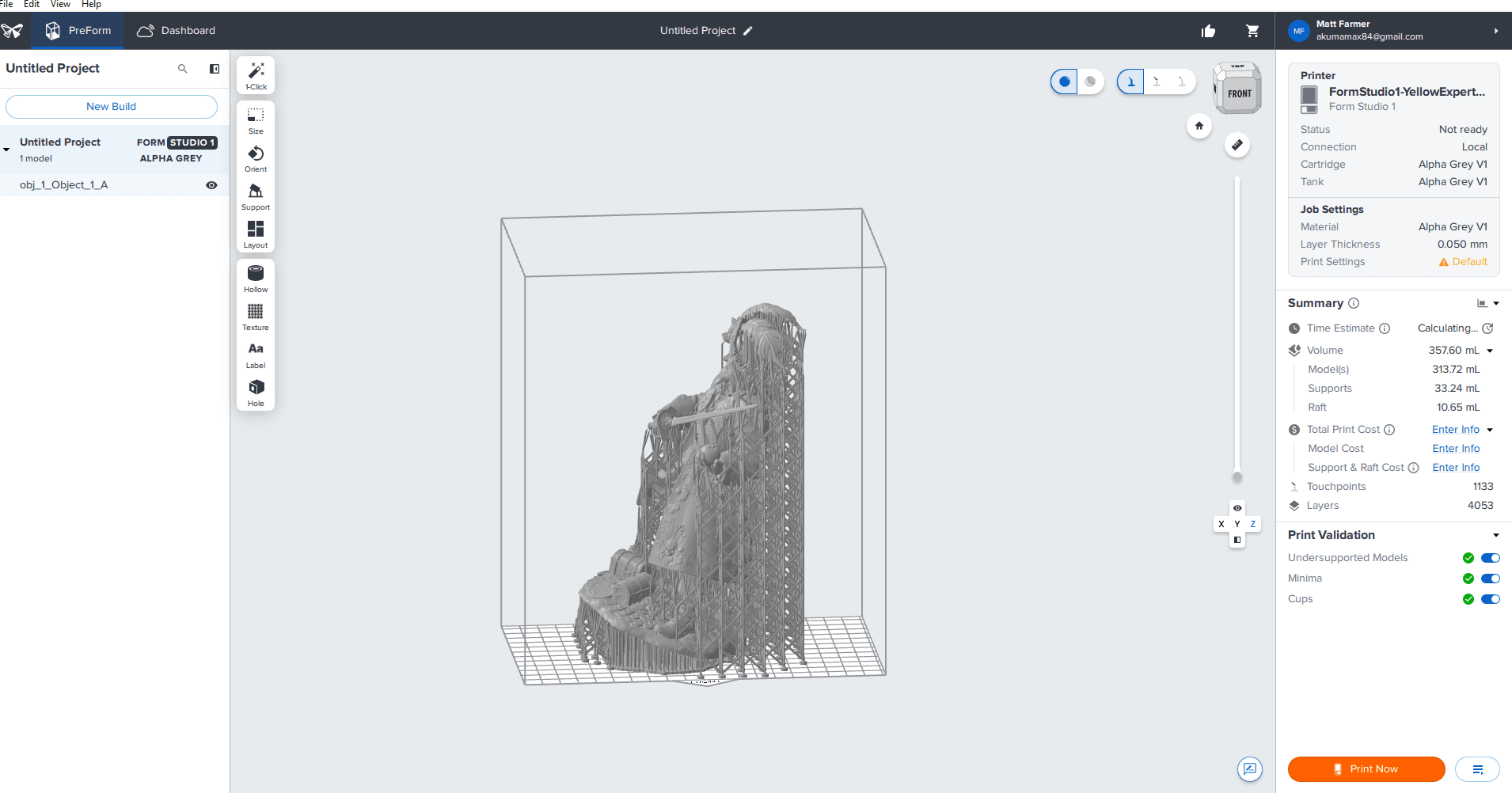Refresh the time estimate calculation
This screenshot has height=793, width=1512.
pos(1487,328)
